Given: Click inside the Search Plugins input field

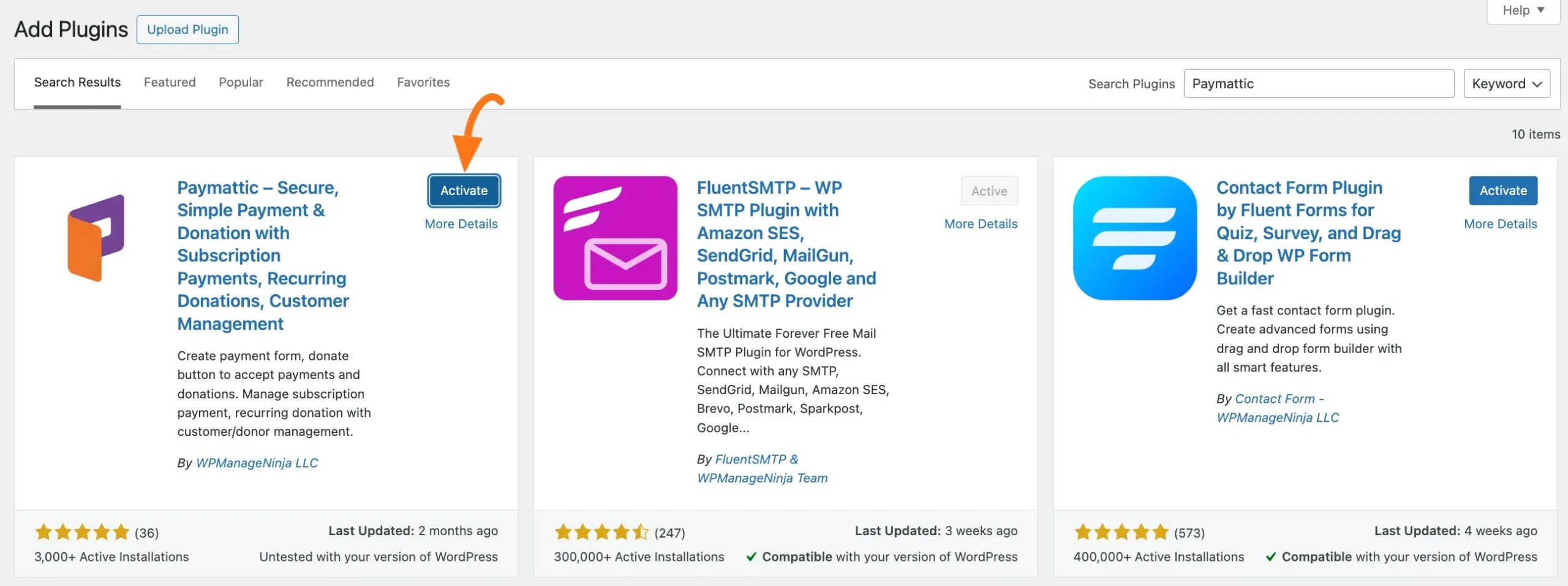Looking at the screenshot, I should (1318, 83).
